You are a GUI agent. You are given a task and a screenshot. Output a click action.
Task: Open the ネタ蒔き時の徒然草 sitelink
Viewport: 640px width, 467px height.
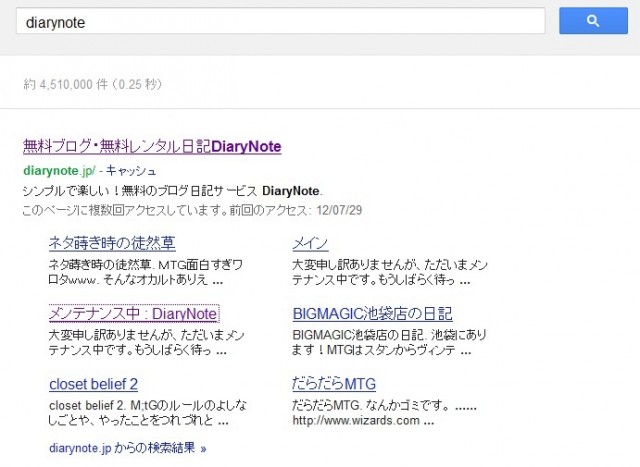tap(112, 243)
